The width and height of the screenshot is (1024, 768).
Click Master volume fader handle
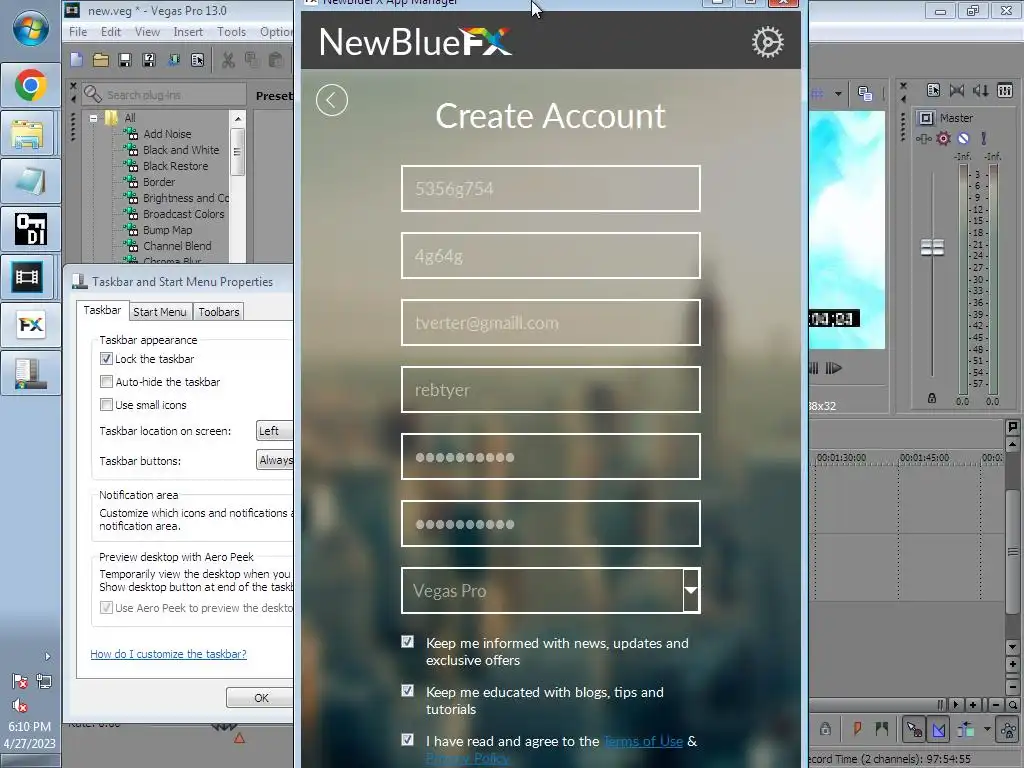tap(932, 248)
